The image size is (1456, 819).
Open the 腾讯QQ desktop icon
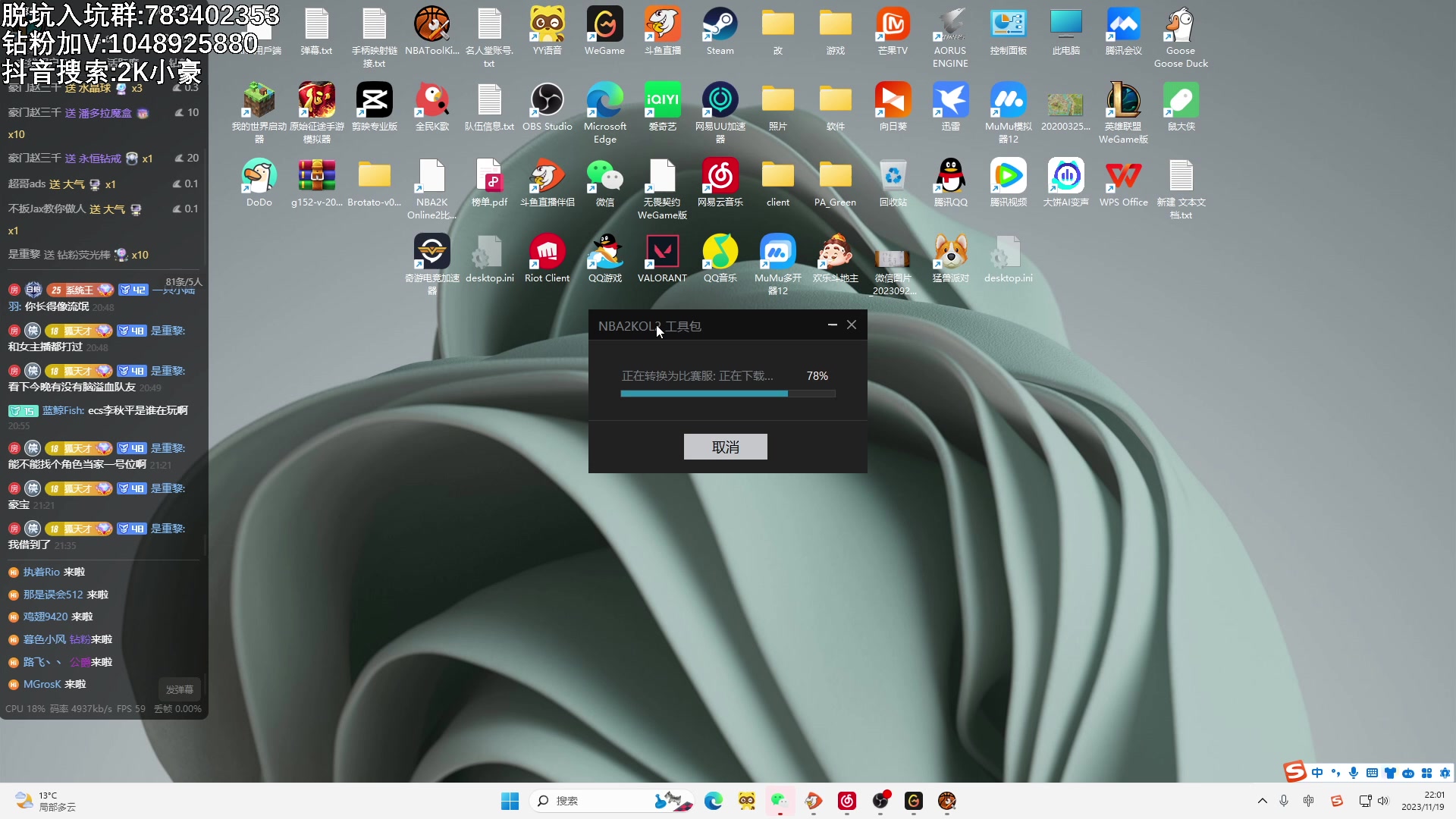950,184
